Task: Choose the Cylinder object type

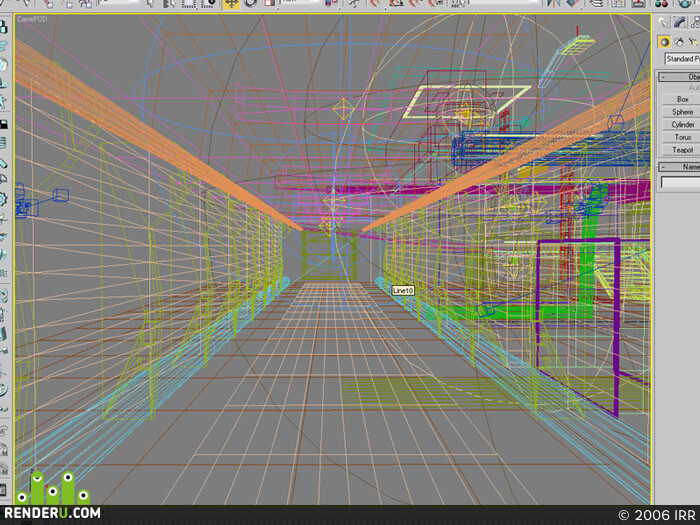Action: pyautogui.click(x=682, y=125)
